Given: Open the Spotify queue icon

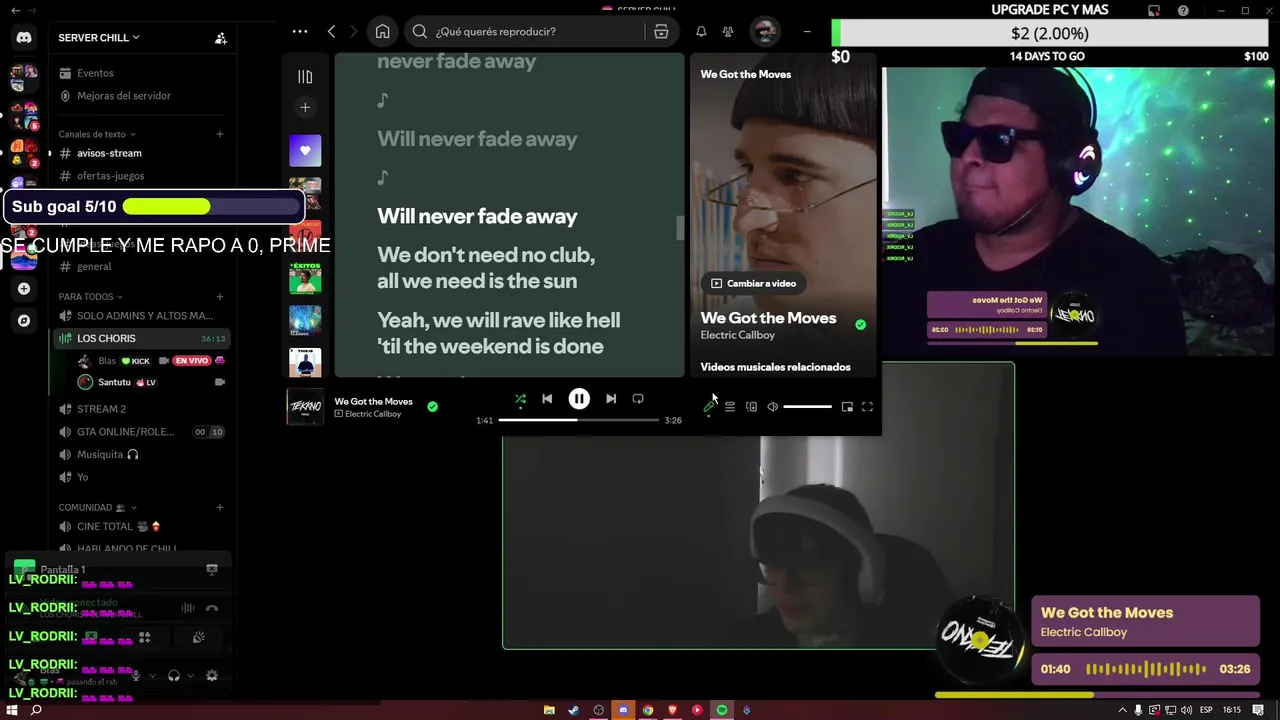Looking at the screenshot, I should click(x=730, y=407).
